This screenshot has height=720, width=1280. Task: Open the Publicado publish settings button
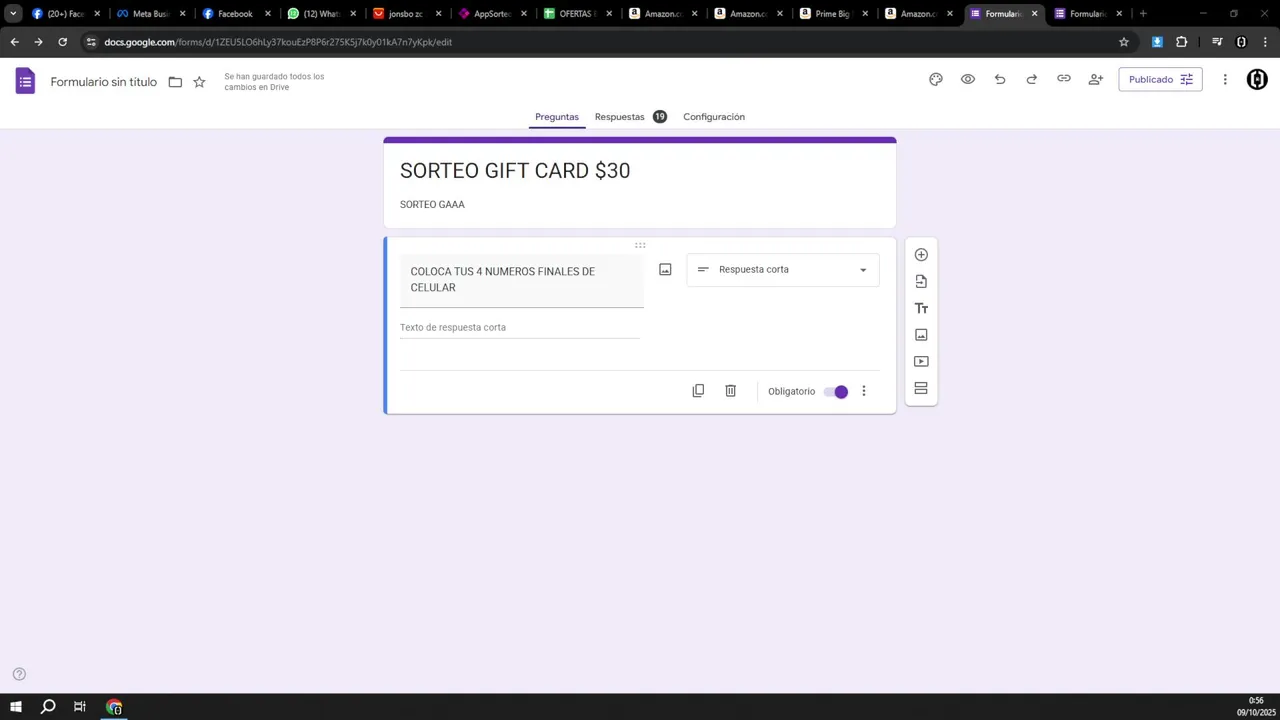point(1160,79)
